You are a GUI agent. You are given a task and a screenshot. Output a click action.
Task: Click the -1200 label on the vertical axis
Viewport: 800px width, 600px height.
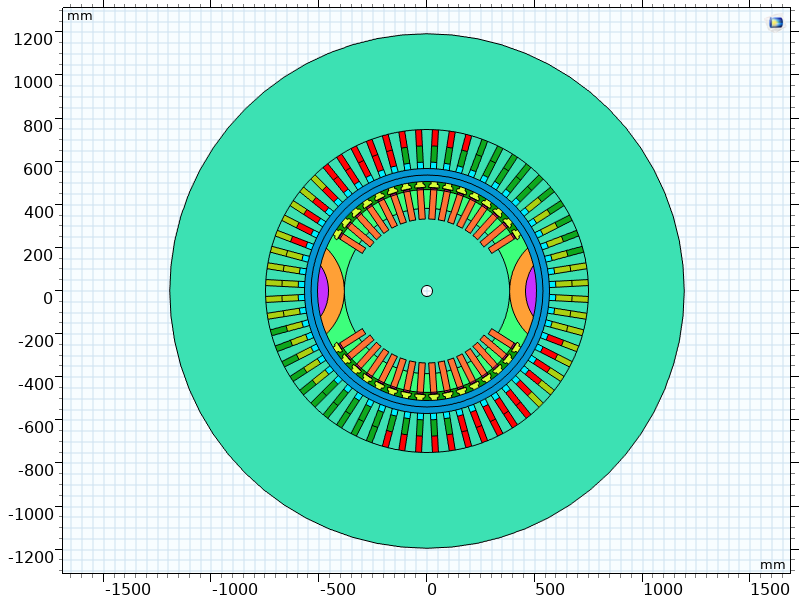click(30, 557)
